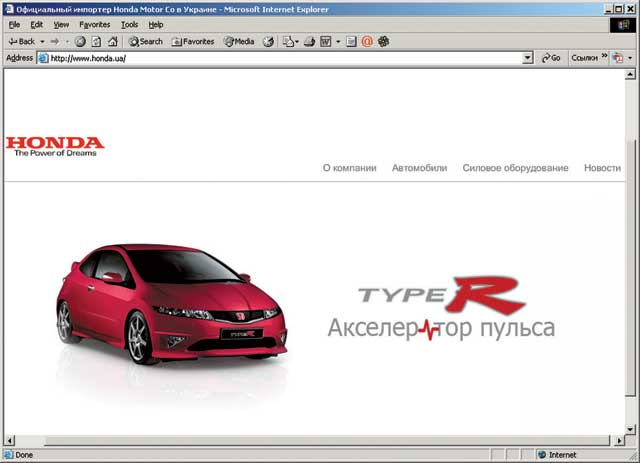Open the Favorites pane
This screenshot has height=463, width=640.
[x=193, y=41]
